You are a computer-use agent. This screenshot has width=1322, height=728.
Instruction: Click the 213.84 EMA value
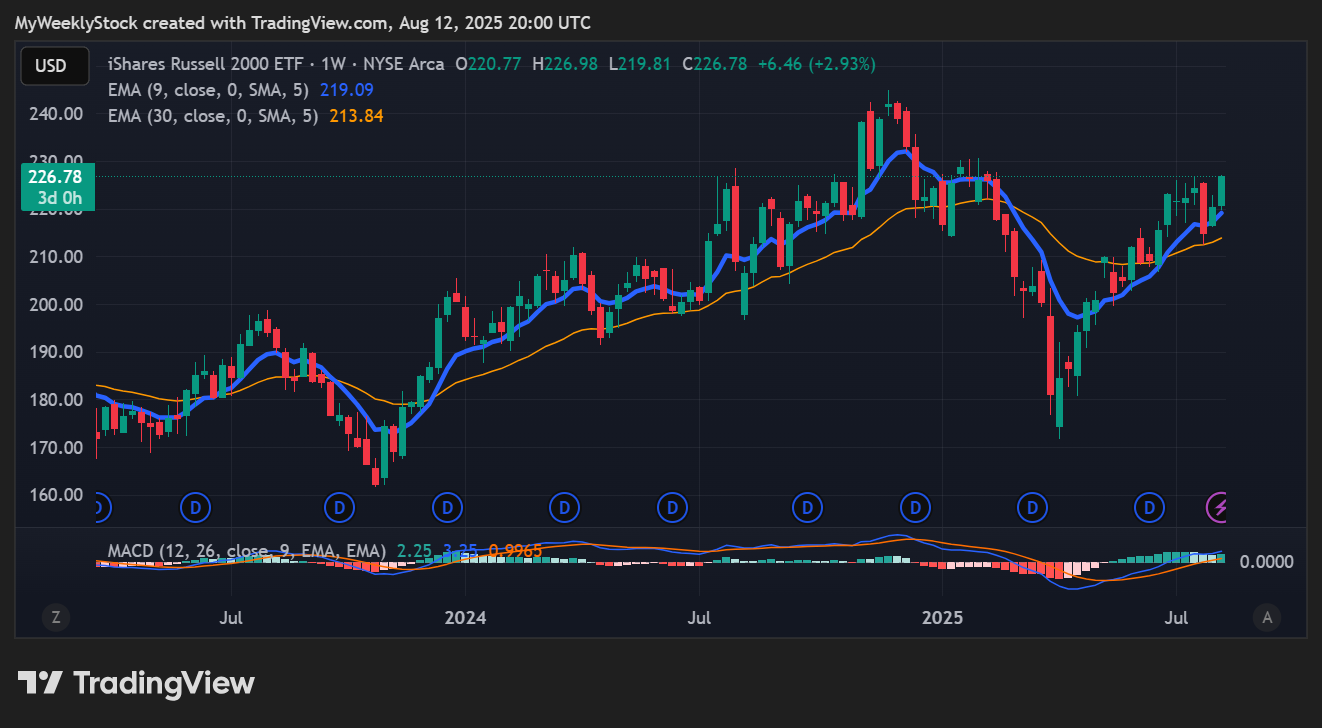point(356,116)
